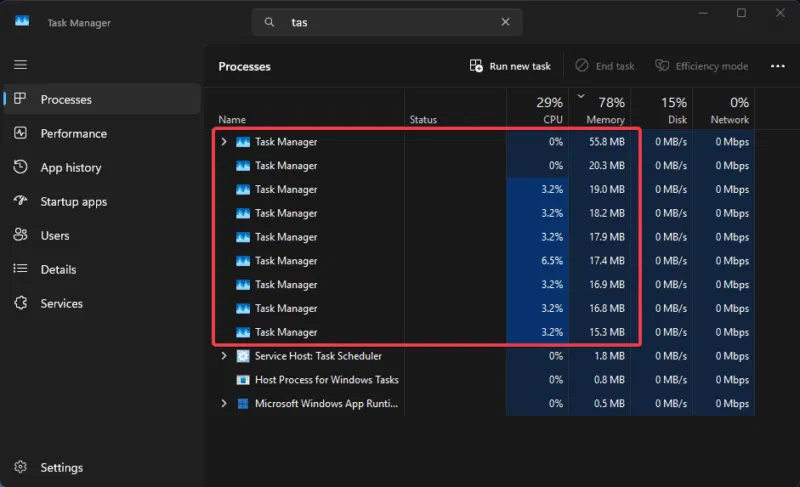Image resolution: width=800 pixels, height=487 pixels.
Task: Click the Service Host gear icon
Action: coord(243,356)
